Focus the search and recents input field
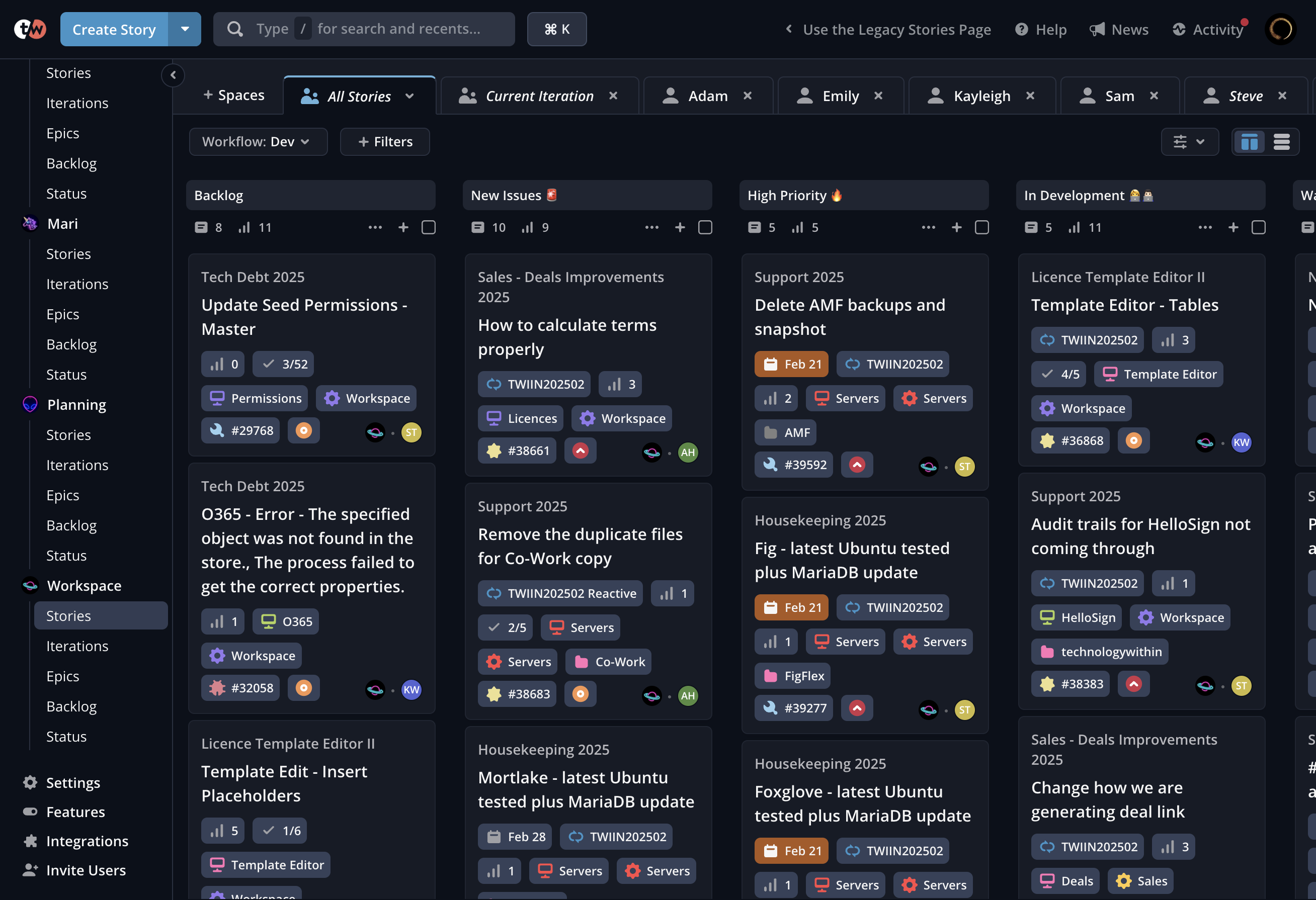Viewport: 1316px width, 900px height. pos(364,29)
